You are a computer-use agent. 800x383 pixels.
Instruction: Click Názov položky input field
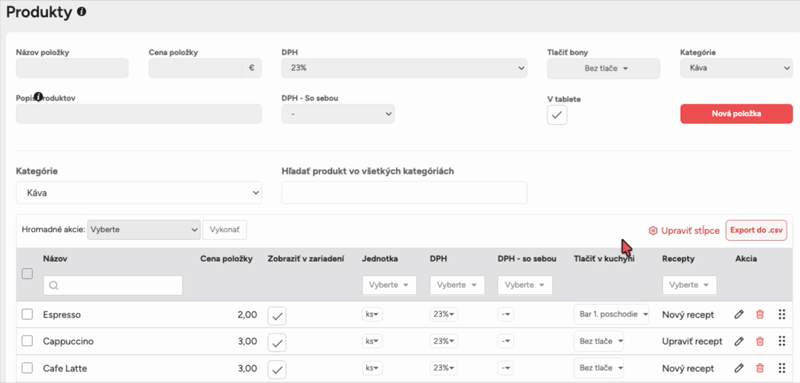click(x=72, y=68)
